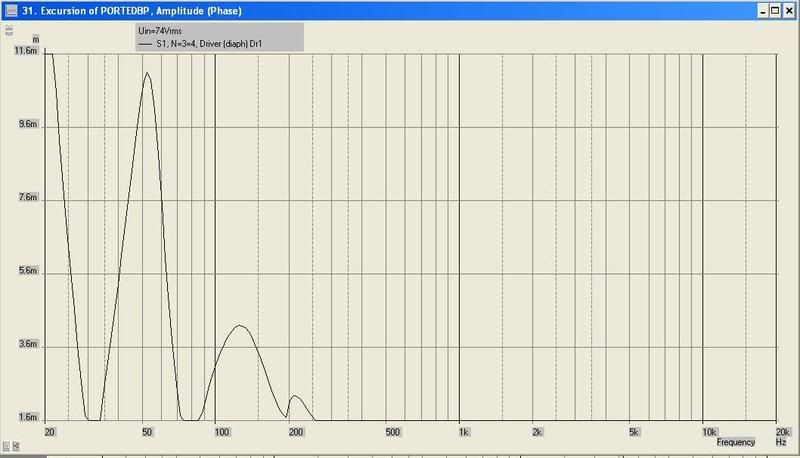
Task: Click the 1k frequency tick label
Action: 461,432
